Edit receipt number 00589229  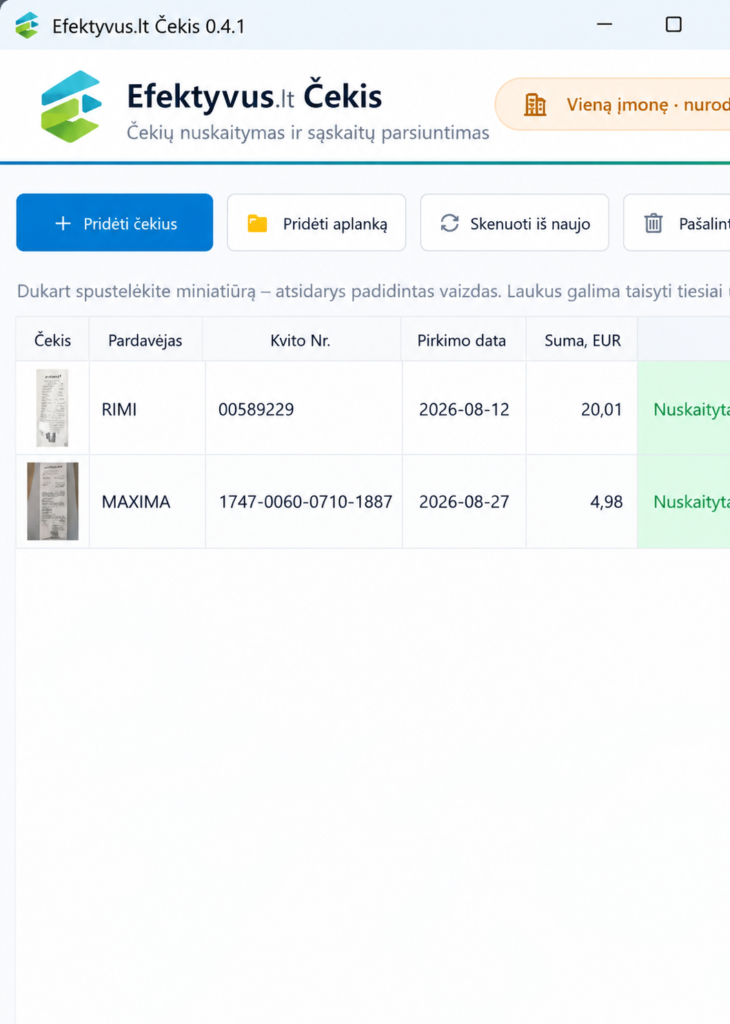pos(304,409)
